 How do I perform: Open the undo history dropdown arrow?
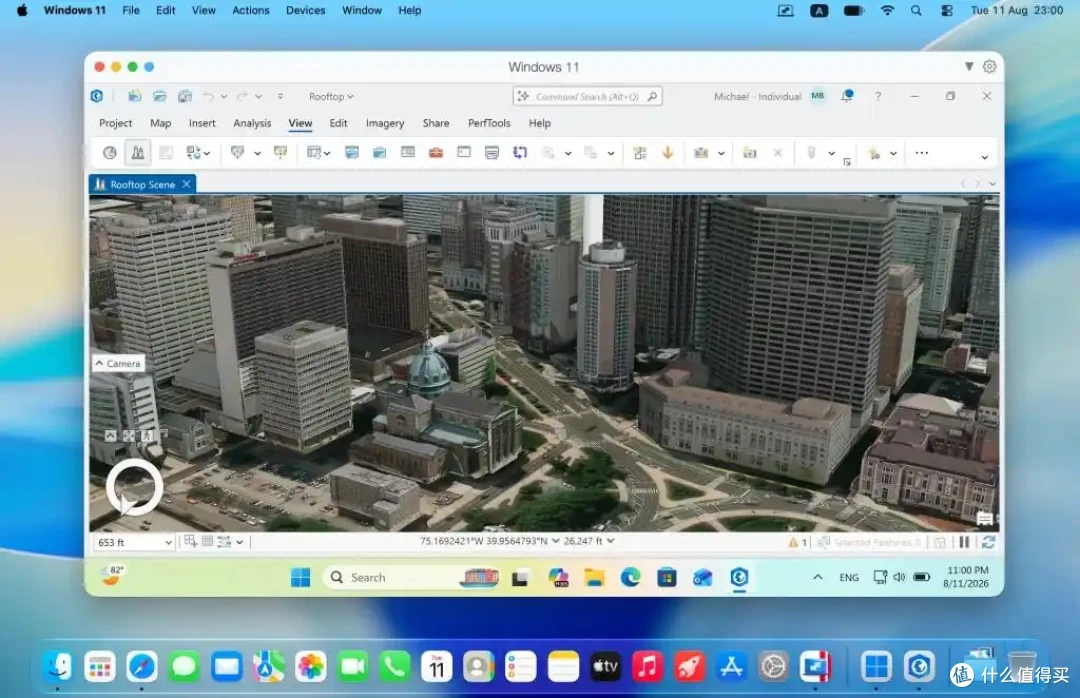pos(224,96)
